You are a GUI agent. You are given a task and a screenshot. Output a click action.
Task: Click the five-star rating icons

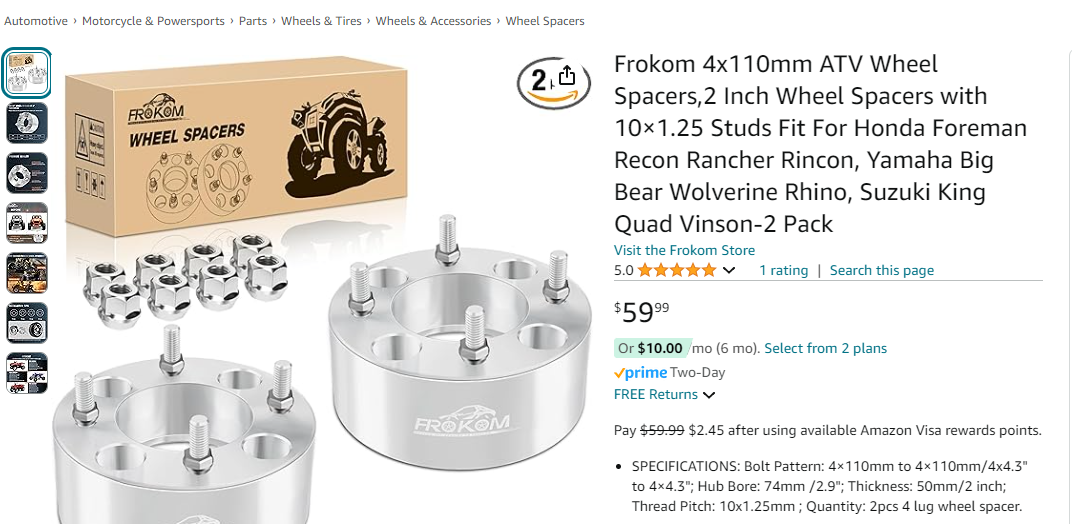tap(677, 270)
